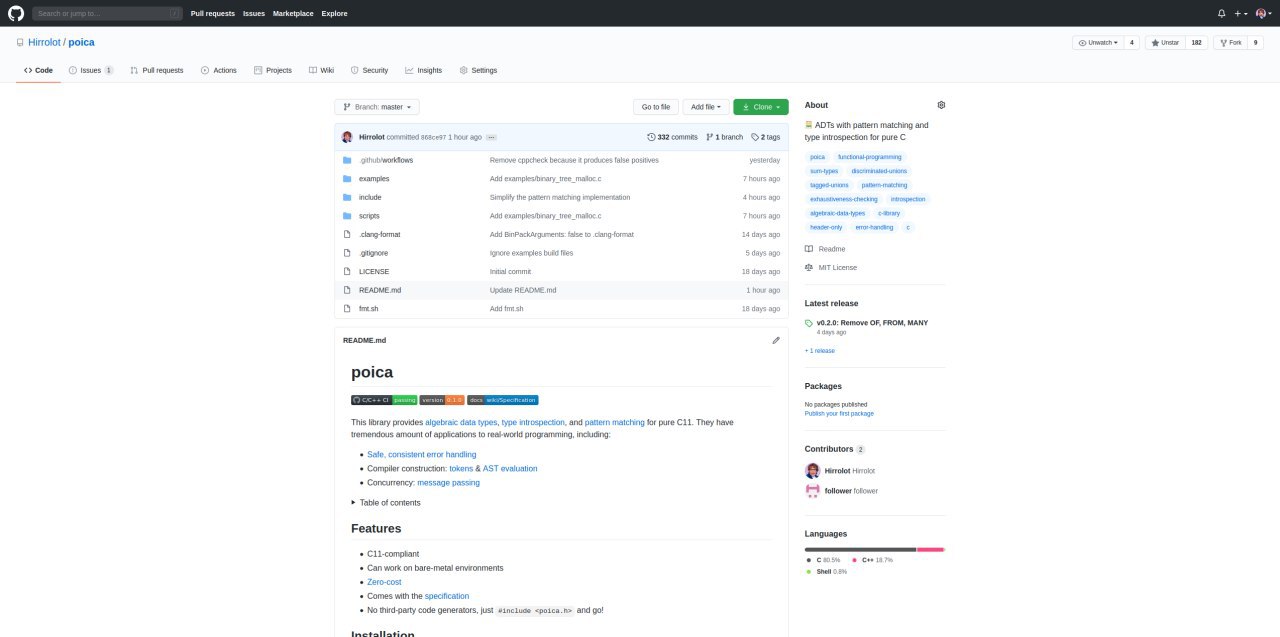Switch to the Security tab
Viewport: 1280px width, 637px height.
click(369, 70)
